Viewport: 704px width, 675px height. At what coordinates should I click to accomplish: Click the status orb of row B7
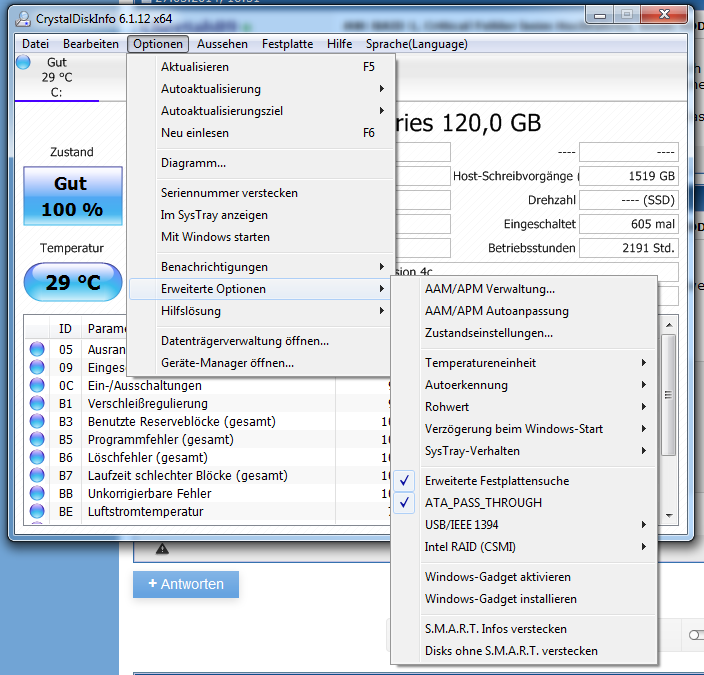(x=37, y=475)
